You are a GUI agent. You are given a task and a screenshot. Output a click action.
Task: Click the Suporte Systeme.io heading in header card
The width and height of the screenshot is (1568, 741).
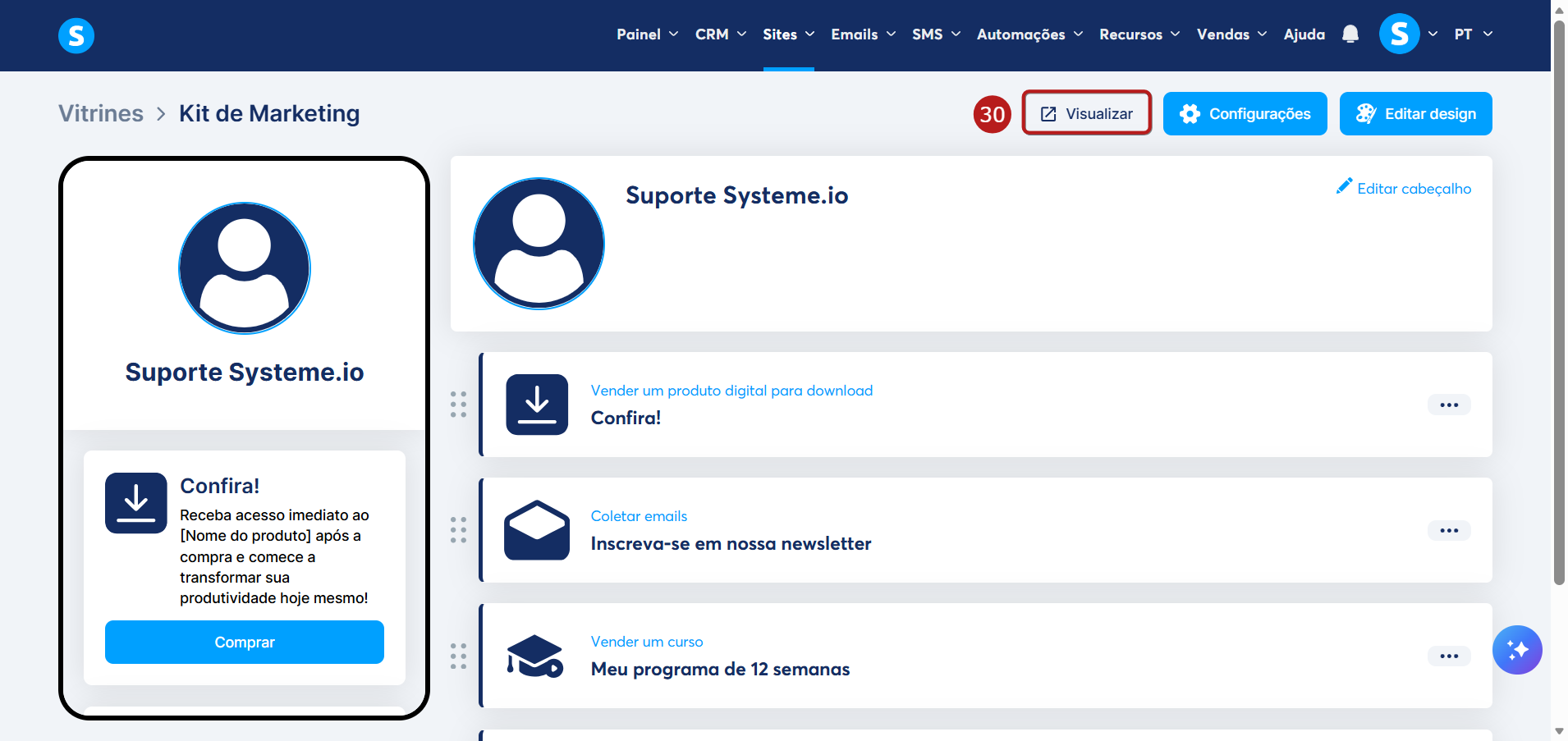[736, 195]
